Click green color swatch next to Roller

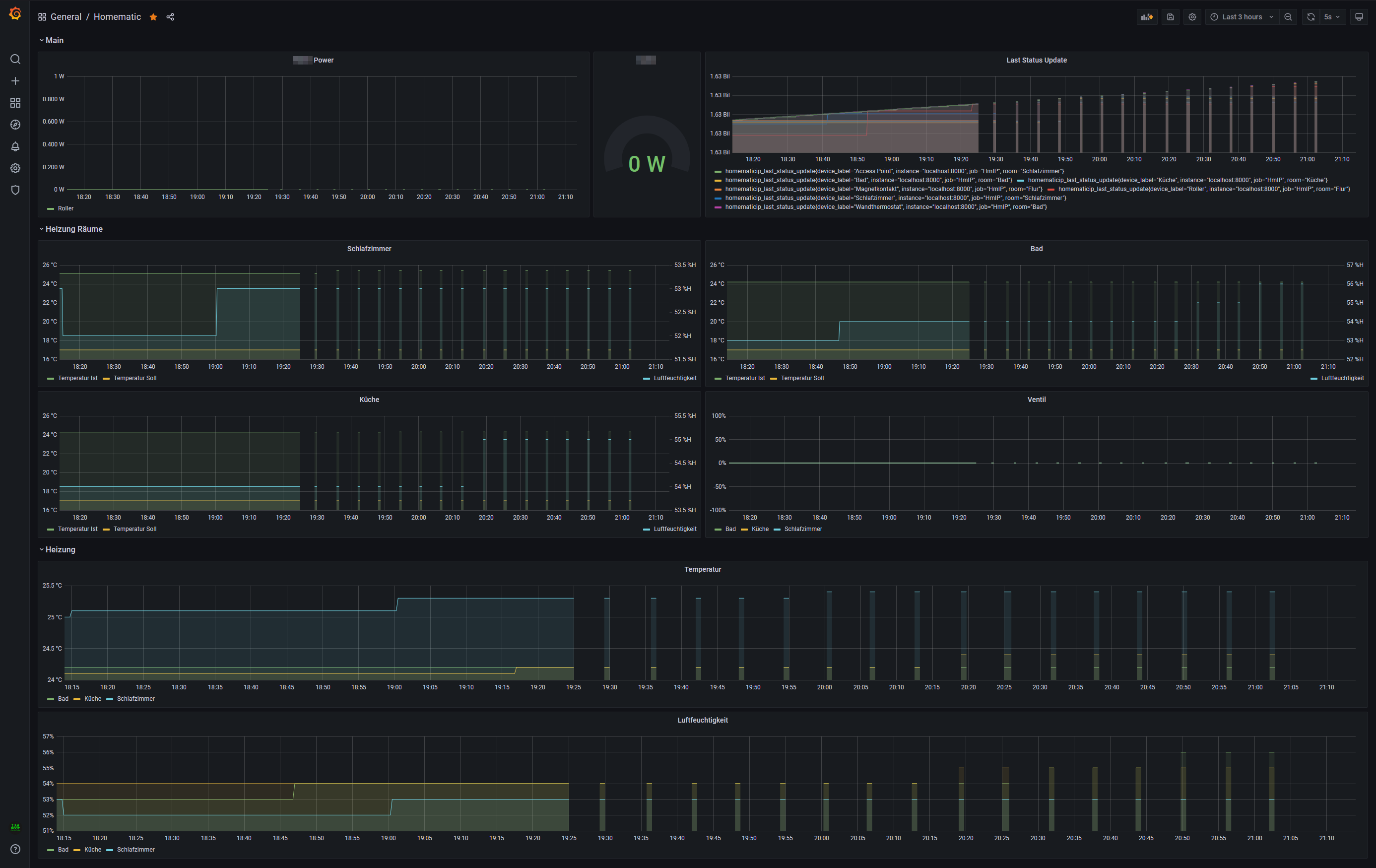(x=51, y=209)
